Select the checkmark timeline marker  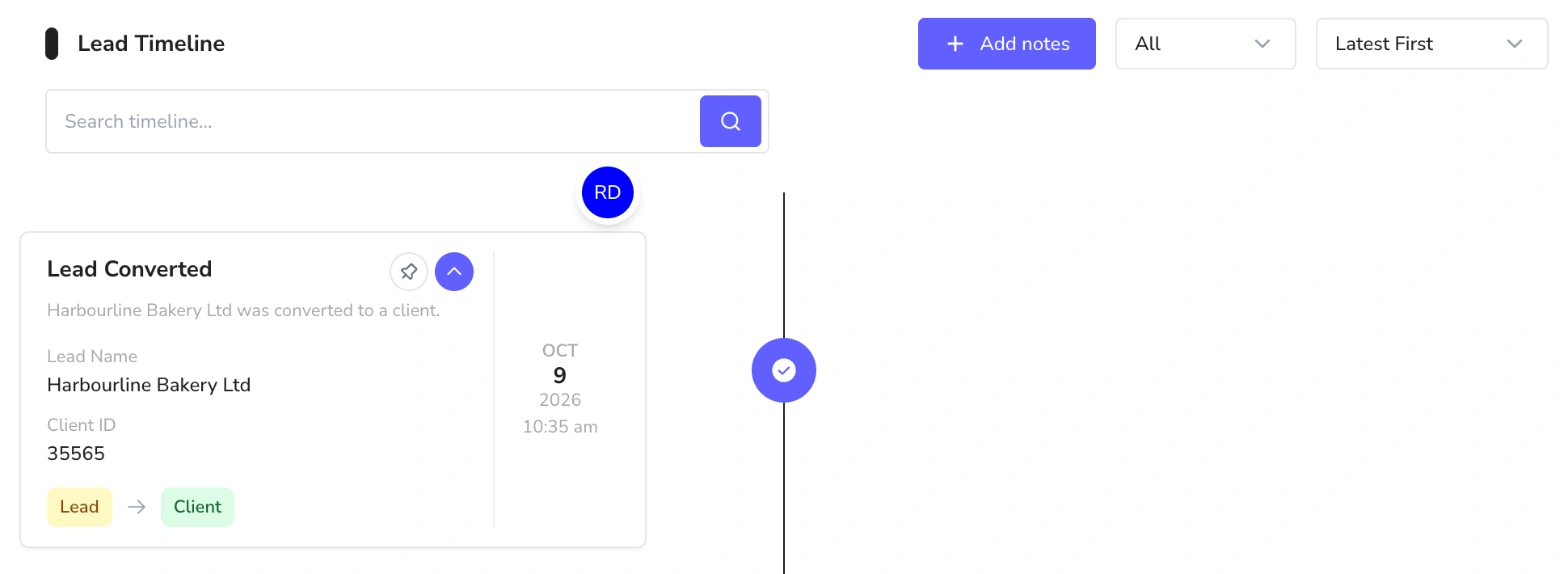click(x=784, y=371)
